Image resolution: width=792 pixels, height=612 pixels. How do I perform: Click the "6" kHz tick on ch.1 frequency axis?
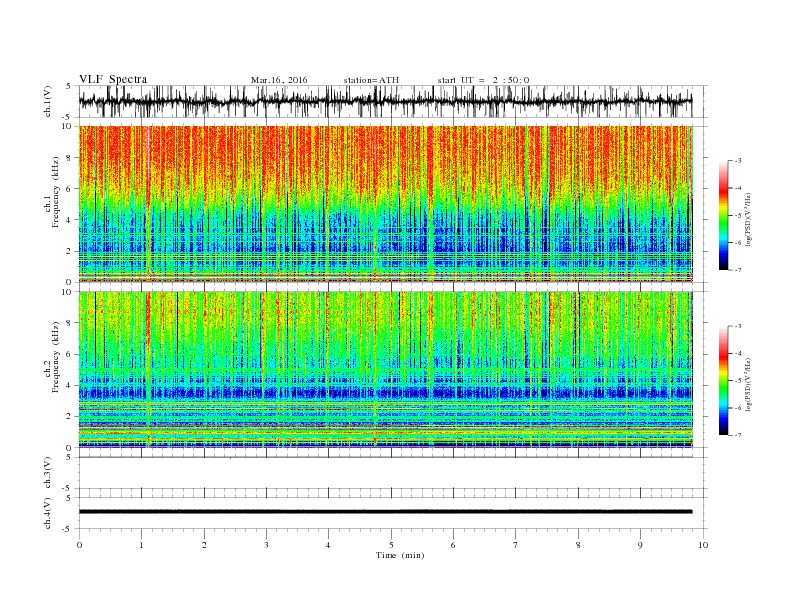(69, 189)
